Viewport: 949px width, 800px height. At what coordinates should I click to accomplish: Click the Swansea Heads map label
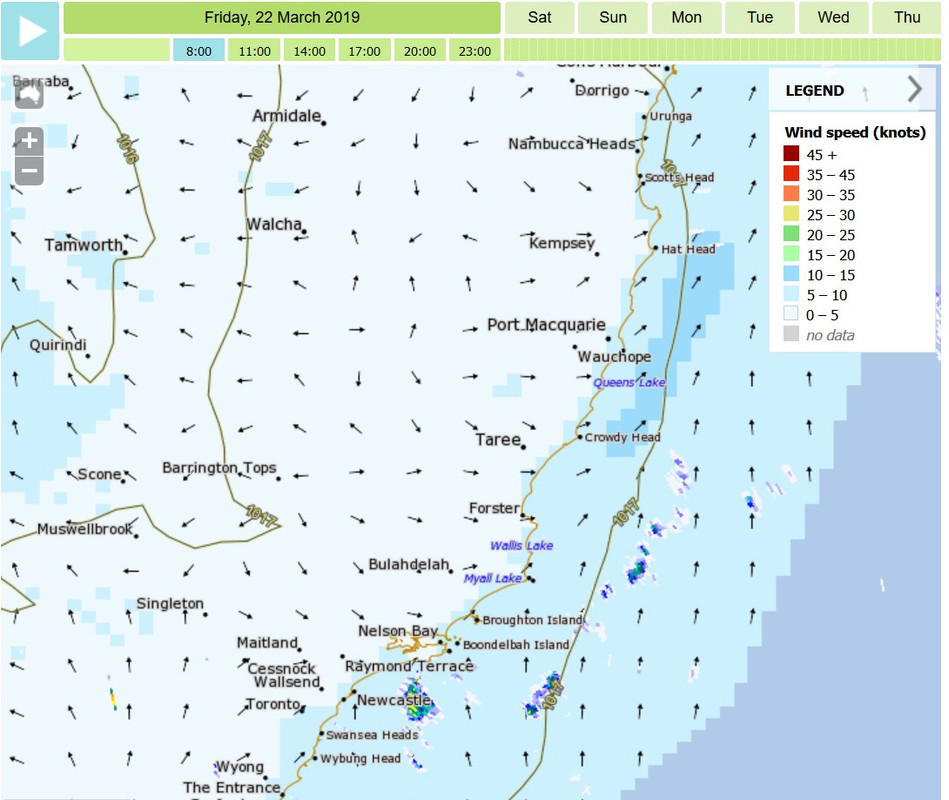[x=372, y=735]
